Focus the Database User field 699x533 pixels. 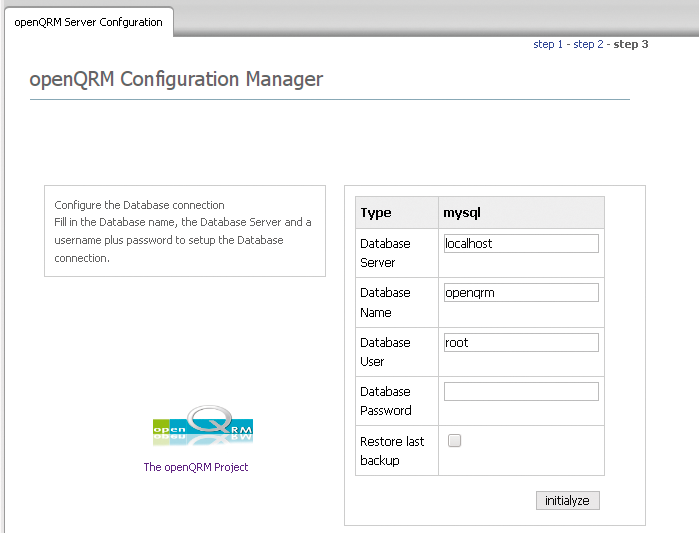point(521,342)
